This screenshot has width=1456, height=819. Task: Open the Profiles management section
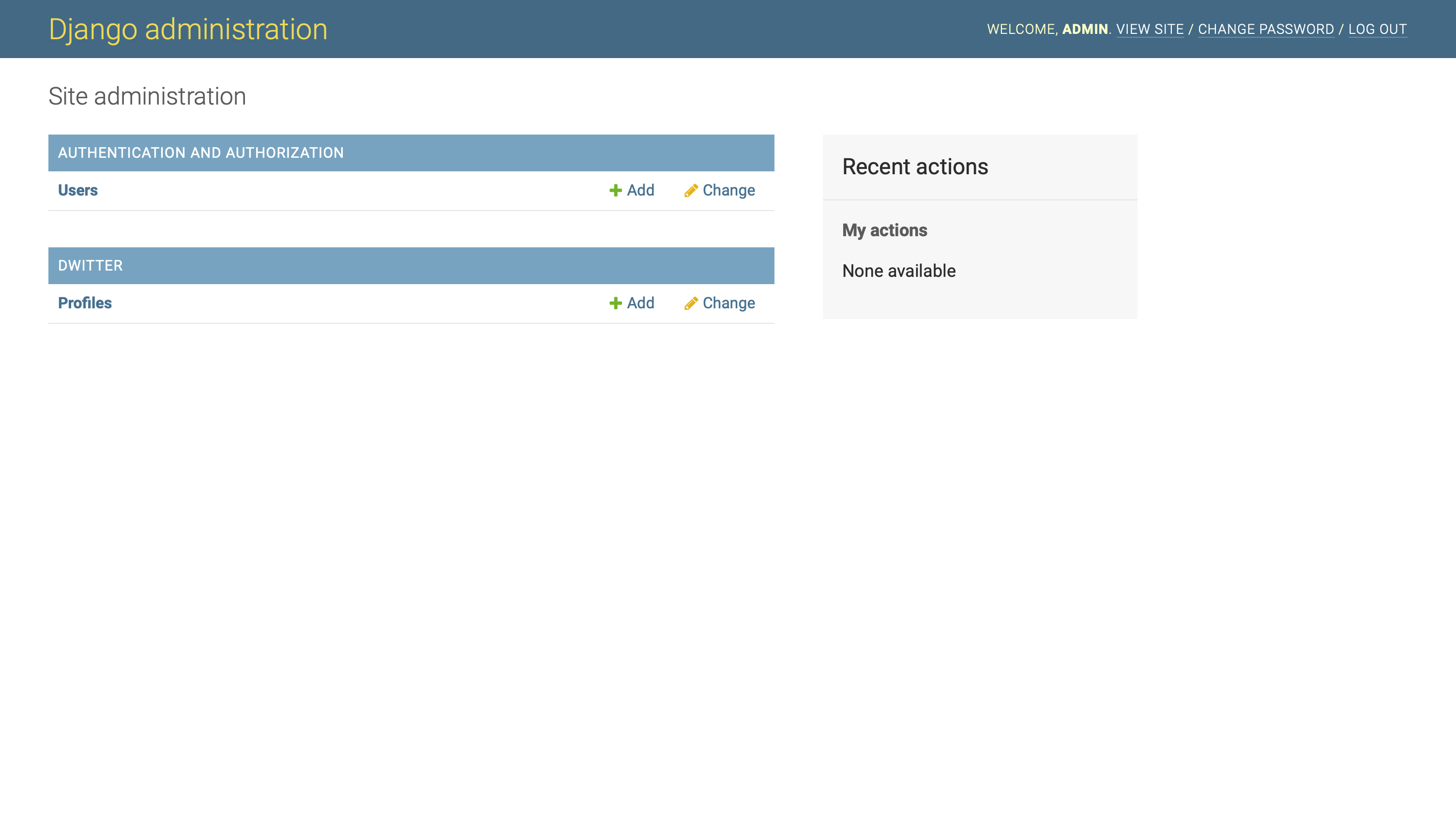point(85,303)
